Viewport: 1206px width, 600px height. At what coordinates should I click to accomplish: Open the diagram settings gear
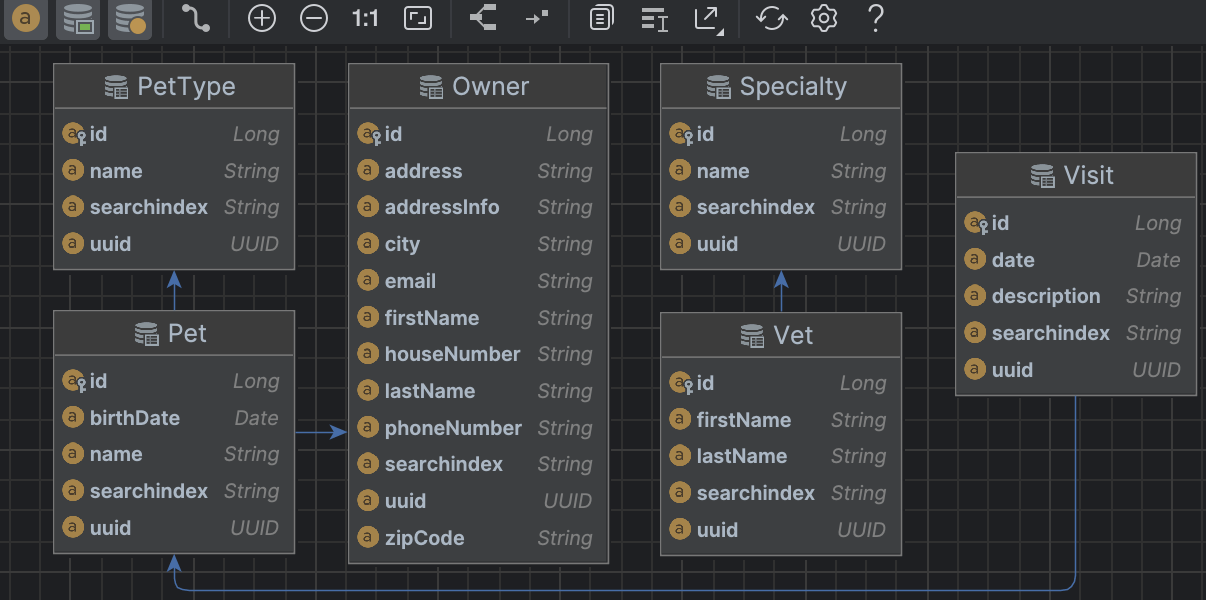823,18
